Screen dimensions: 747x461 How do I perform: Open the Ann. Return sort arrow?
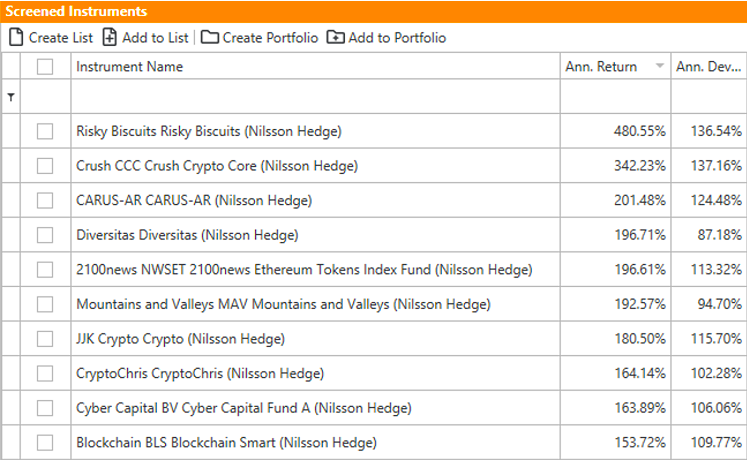660,66
